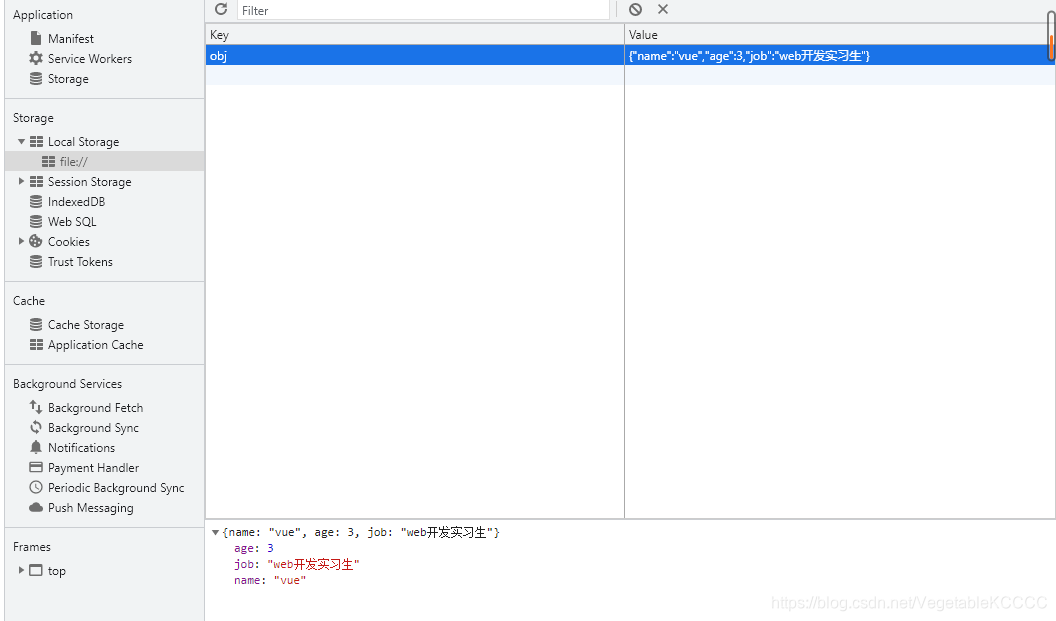Open the Storage overview under Application
Screen dimensions: 1056x621
(x=68, y=79)
